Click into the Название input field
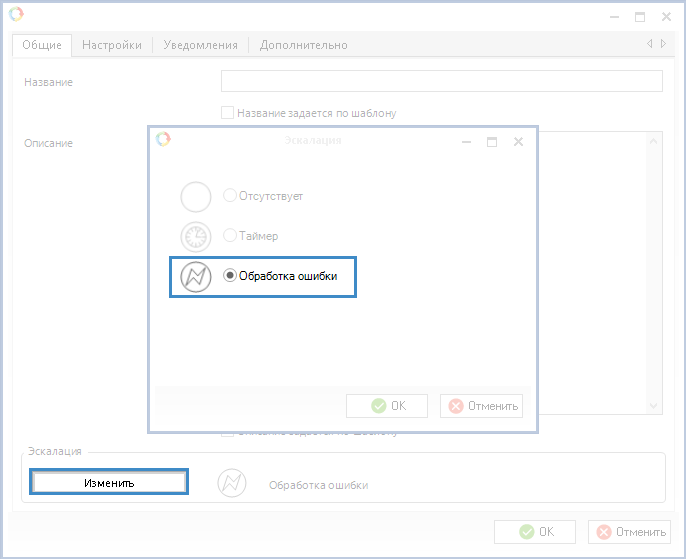This screenshot has width=686, height=559. pyautogui.click(x=441, y=82)
